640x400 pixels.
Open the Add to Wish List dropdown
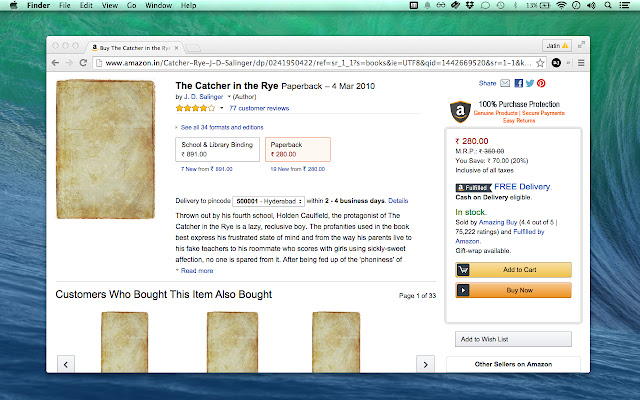pyautogui.click(x=513, y=339)
